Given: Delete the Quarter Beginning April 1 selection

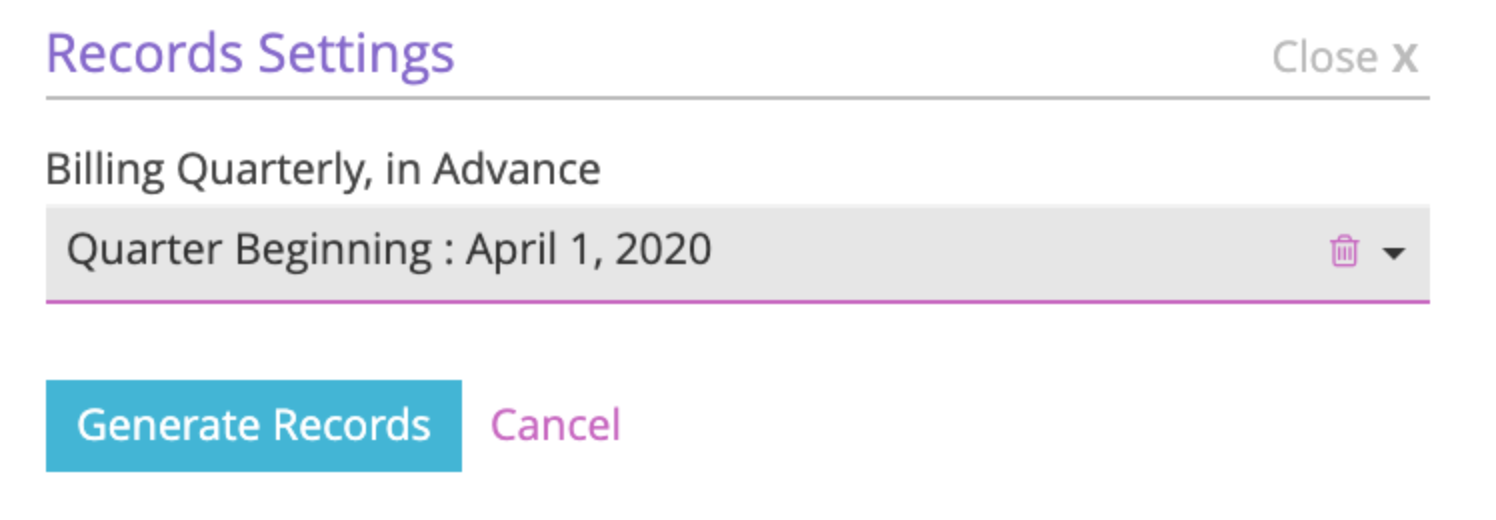Looking at the screenshot, I should 1344,251.
